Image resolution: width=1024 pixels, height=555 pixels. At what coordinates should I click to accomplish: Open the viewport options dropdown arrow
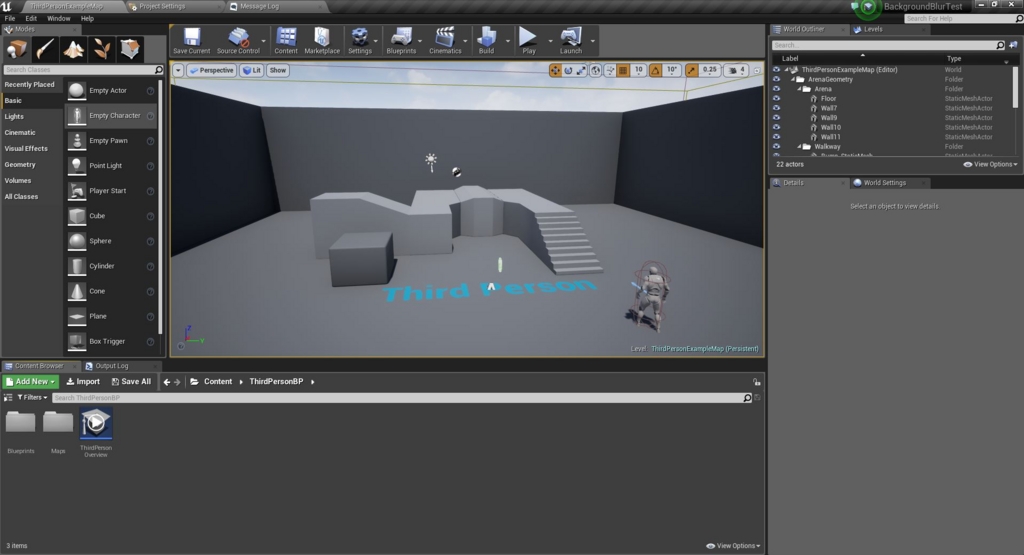[178, 70]
